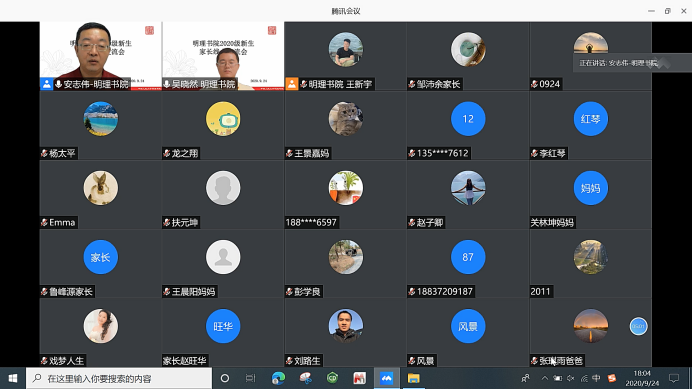Screen dimensions: 693x390
Task: Click the floating blue timer circle
Action: [x=638, y=326]
